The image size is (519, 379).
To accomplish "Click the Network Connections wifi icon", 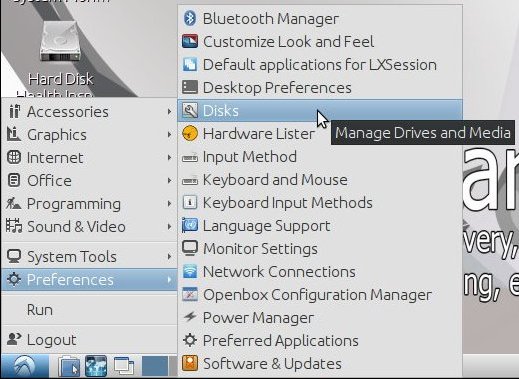I will [190, 272].
